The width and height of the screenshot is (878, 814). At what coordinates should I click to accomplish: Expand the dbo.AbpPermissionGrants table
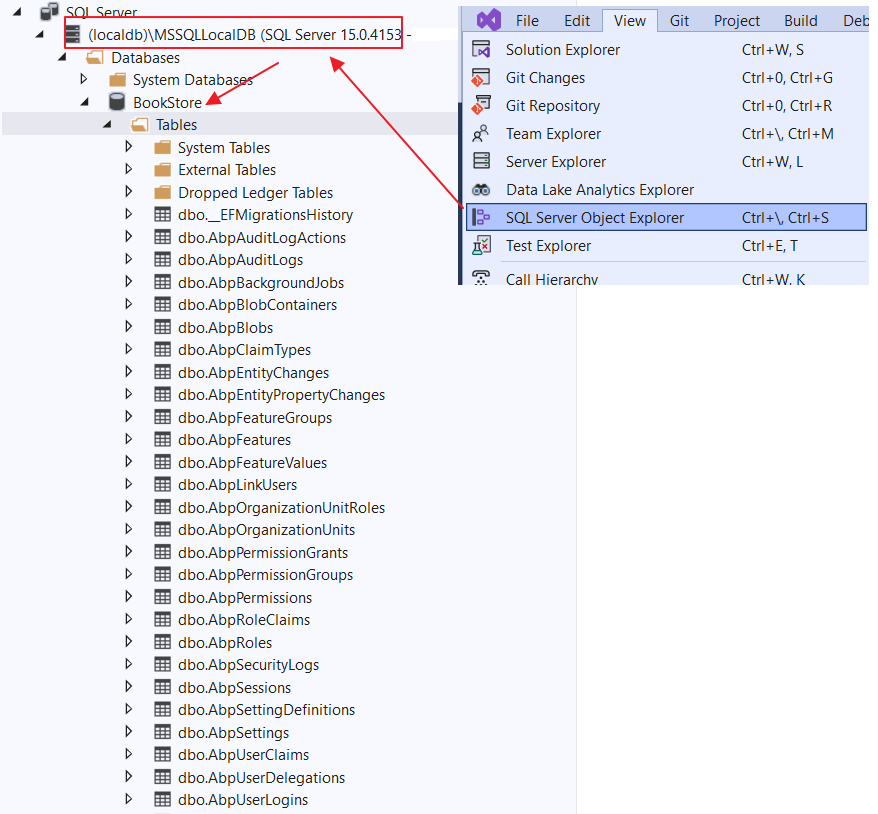128,551
